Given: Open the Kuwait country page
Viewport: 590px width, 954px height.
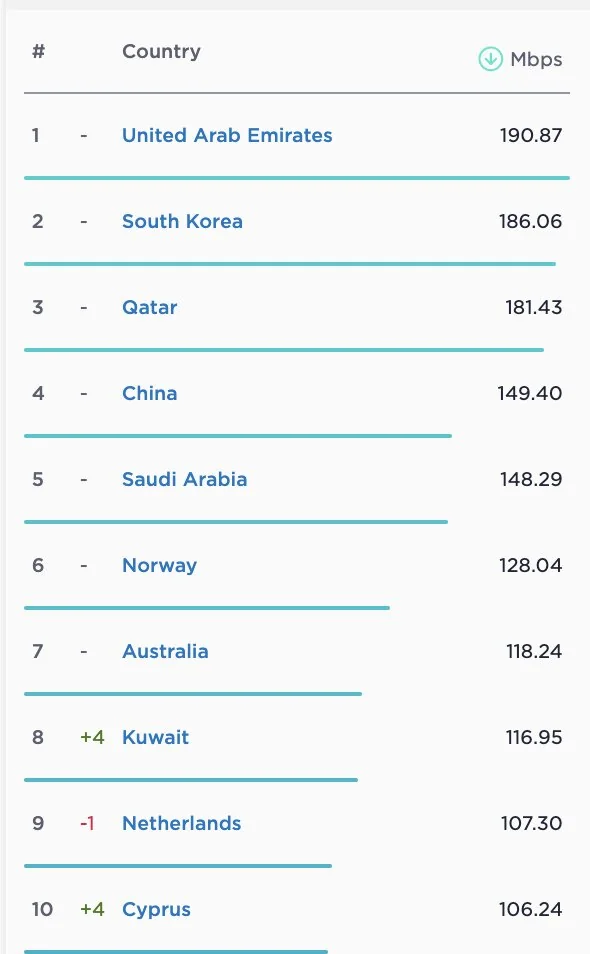Looking at the screenshot, I should [155, 737].
